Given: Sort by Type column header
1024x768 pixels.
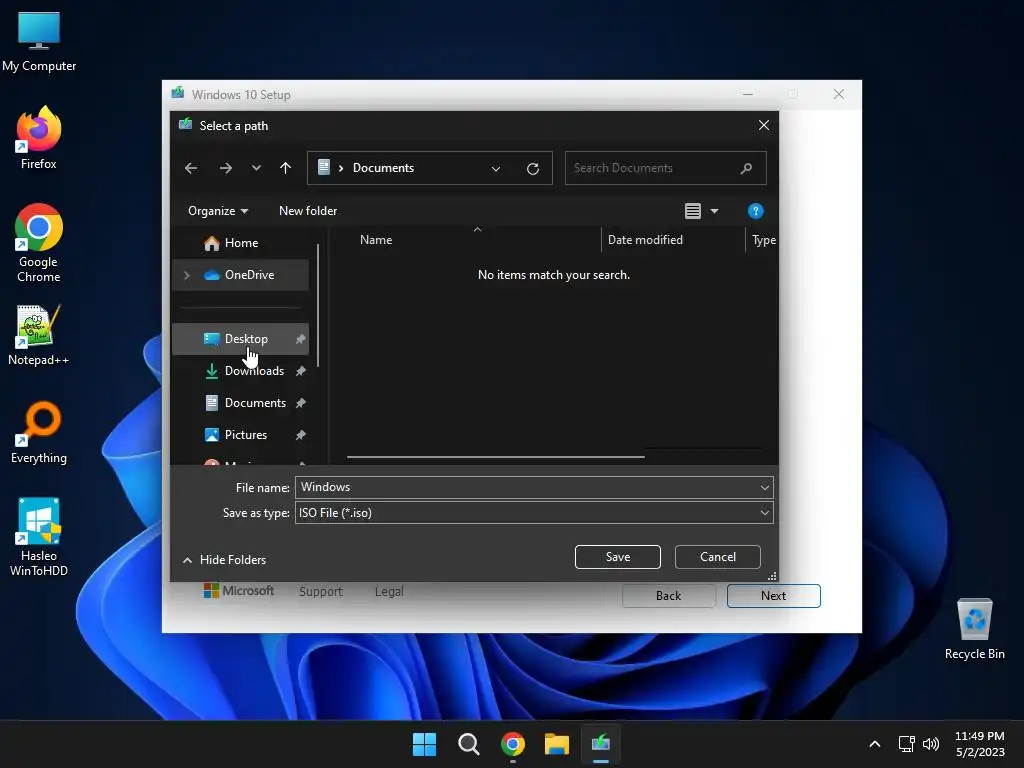Looking at the screenshot, I should pyautogui.click(x=763, y=240).
